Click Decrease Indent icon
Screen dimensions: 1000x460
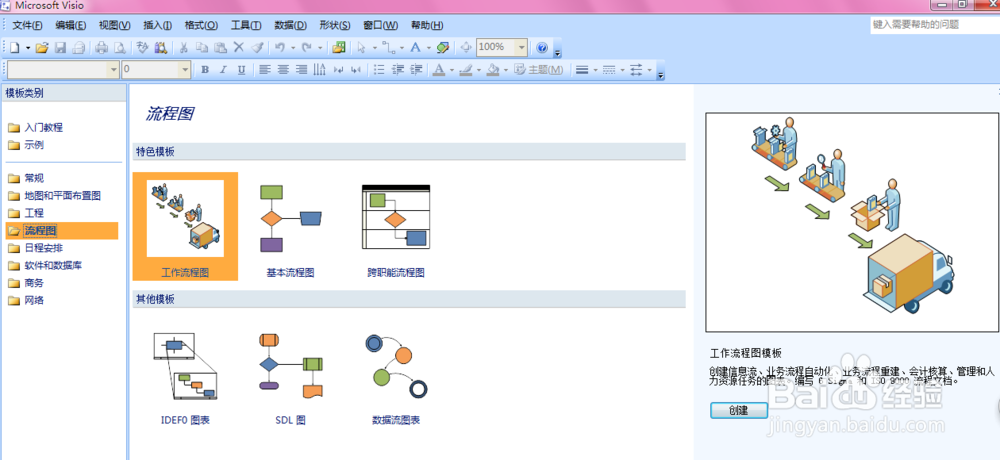(x=398, y=70)
